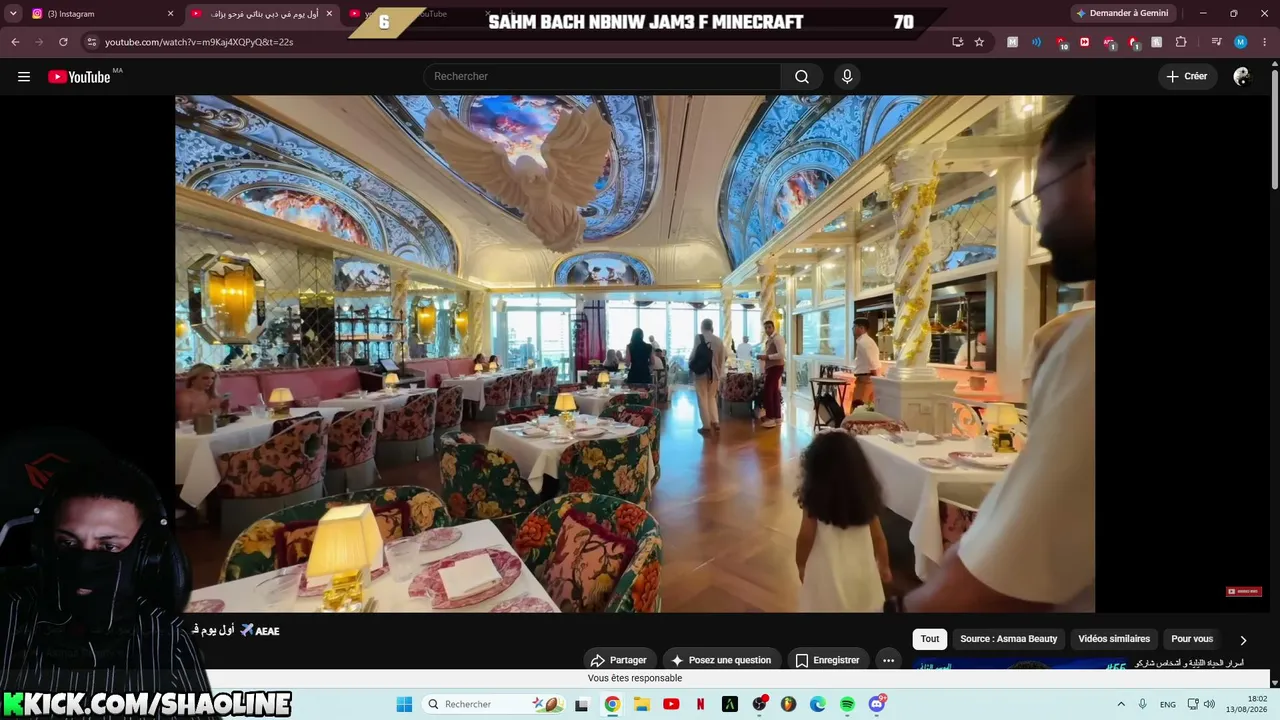Open the media controls music-note icon
The image size is (1280, 720).
1217,42
